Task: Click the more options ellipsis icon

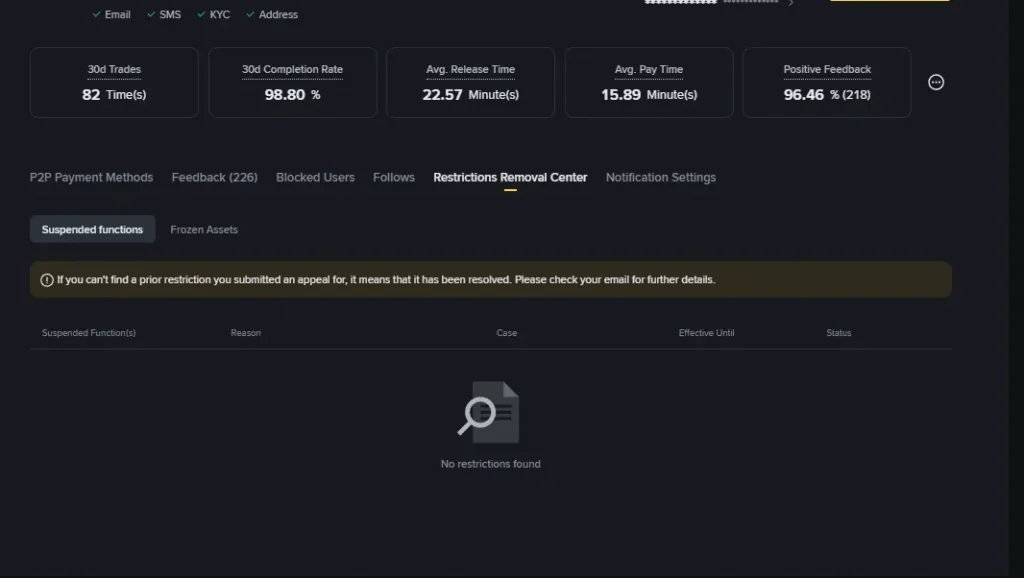Action: (x=936, y=82)
